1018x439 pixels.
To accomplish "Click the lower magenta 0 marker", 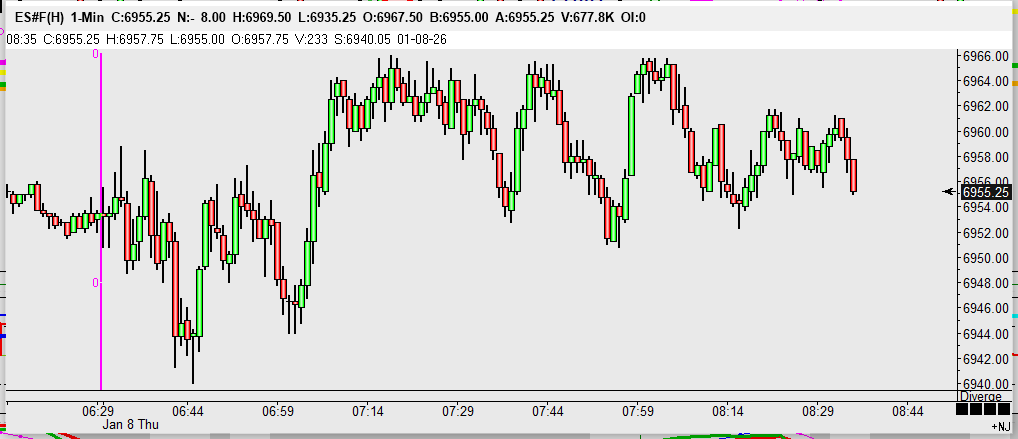I will pyautogui.click(x=96, y=283).
